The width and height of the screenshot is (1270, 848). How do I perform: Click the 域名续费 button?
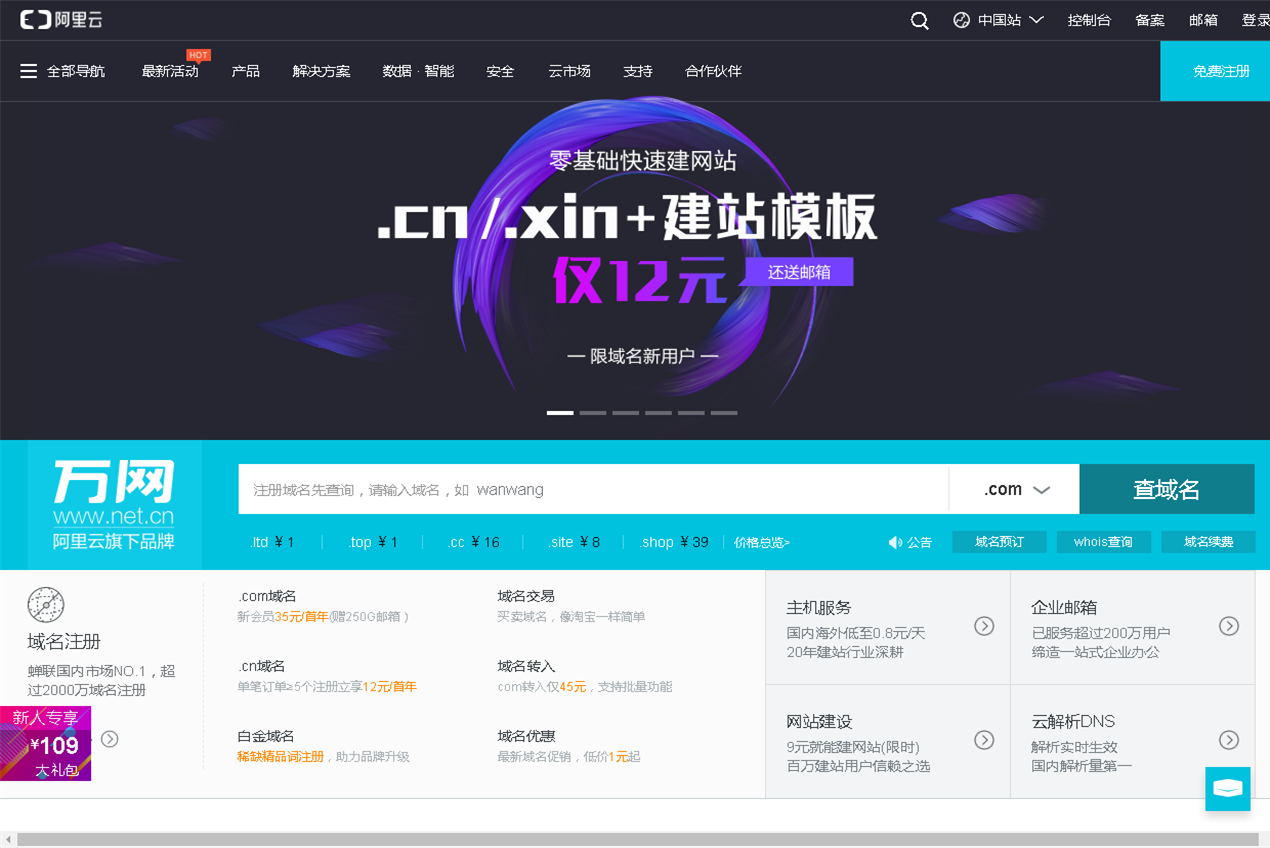pyautogui.click(x=1208, y=542)
